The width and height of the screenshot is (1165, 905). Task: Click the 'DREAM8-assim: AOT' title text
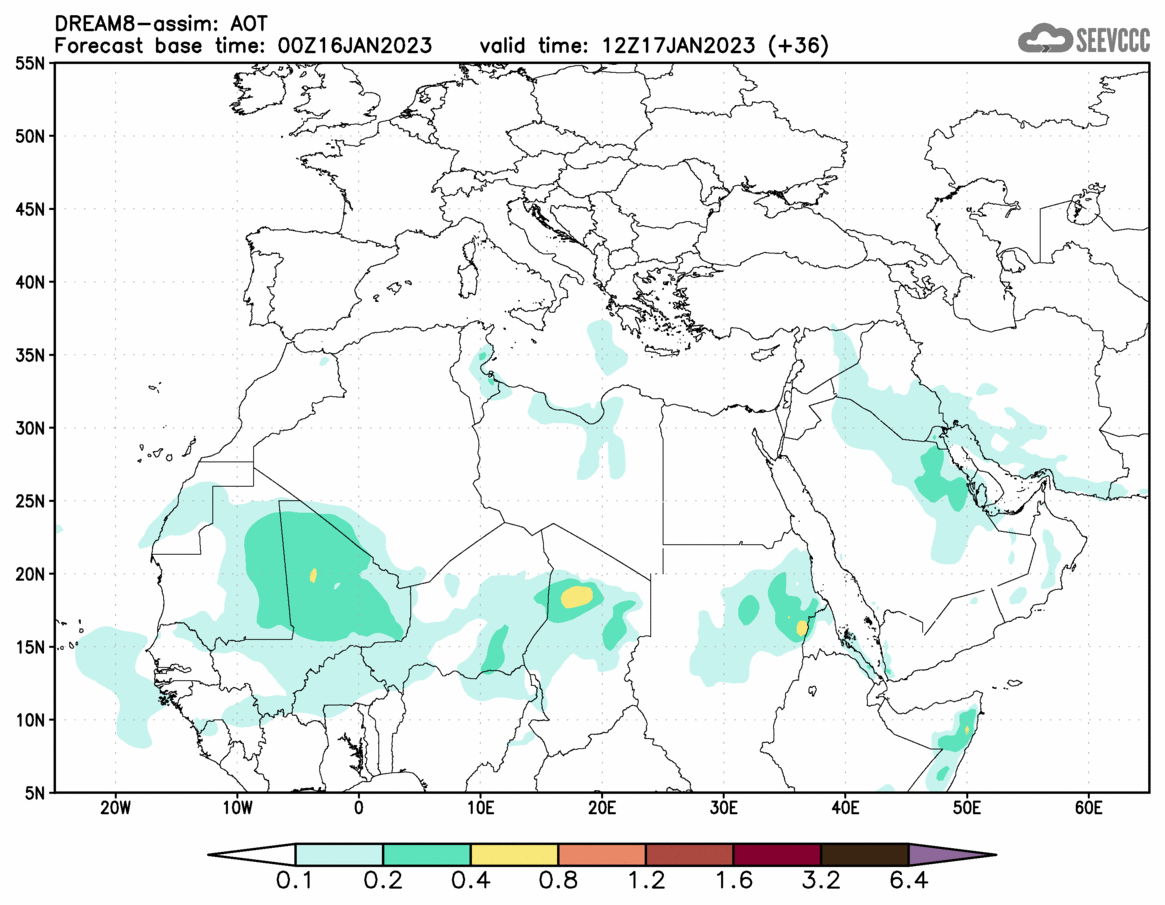coord(161,24)
